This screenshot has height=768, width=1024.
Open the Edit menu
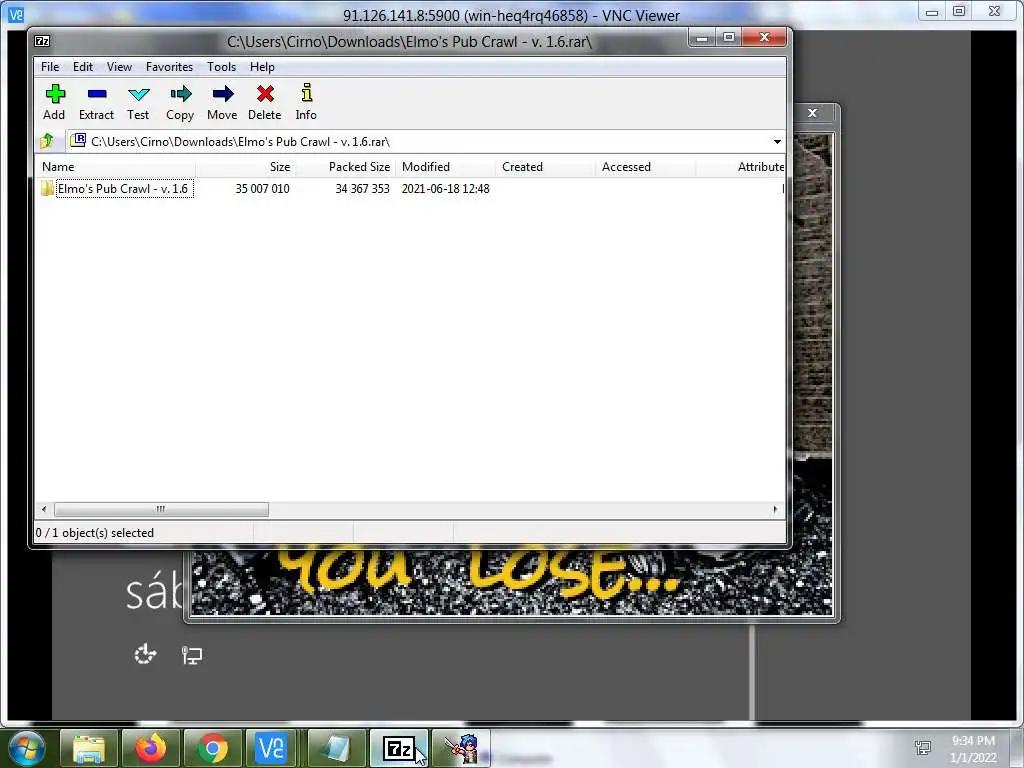pyautogui.click(x=82, y=67)
